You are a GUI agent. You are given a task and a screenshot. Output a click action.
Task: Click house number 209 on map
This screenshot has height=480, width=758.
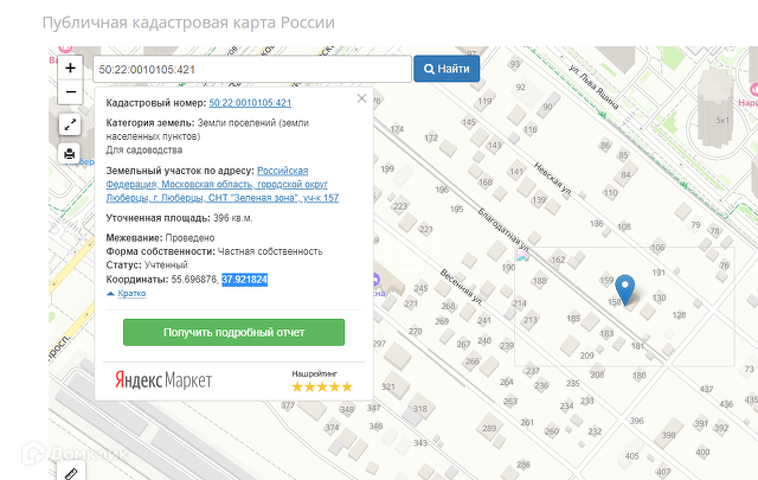[587, 356]
